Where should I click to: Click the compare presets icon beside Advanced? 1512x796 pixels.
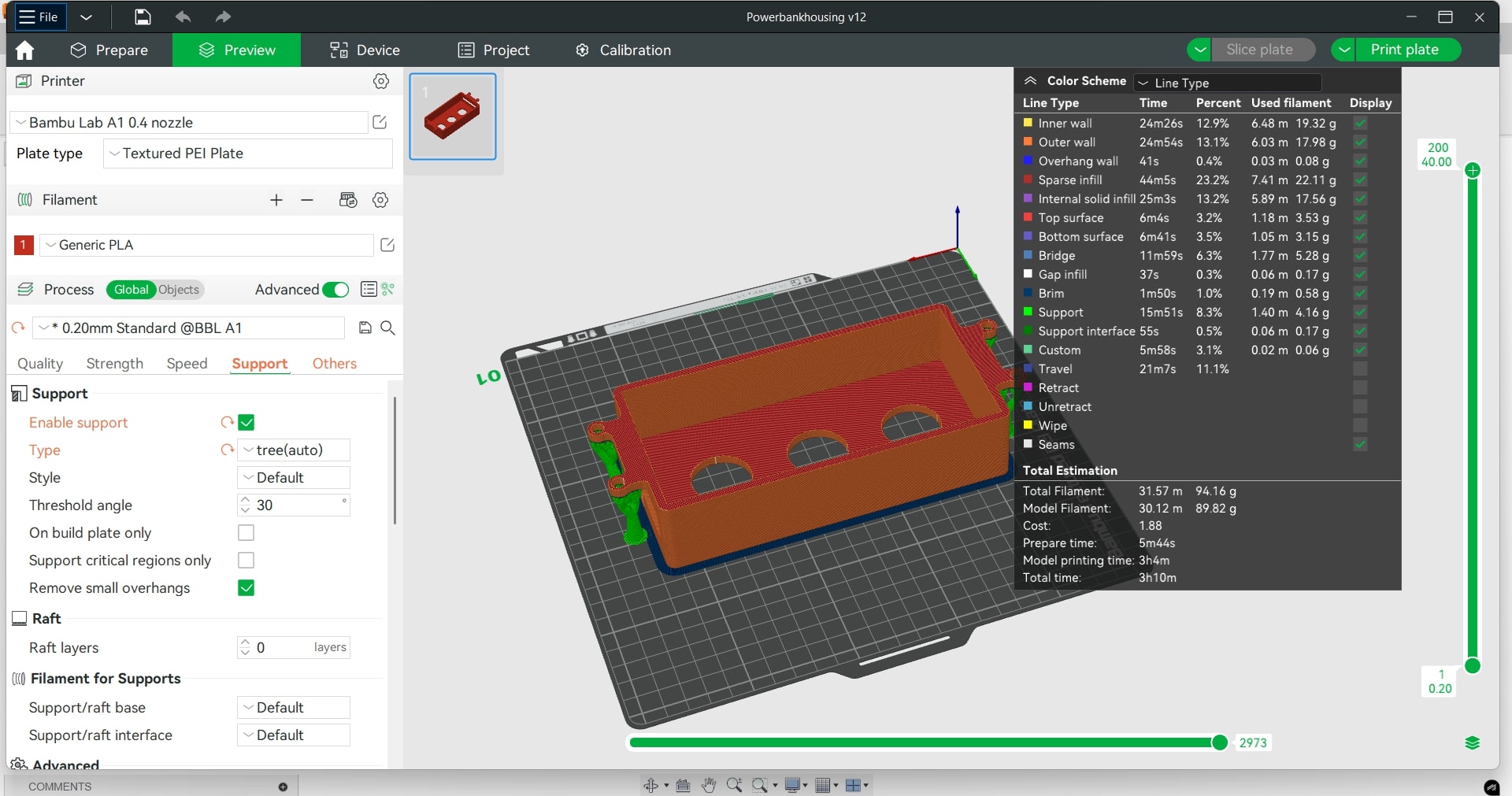click(388, 289)
